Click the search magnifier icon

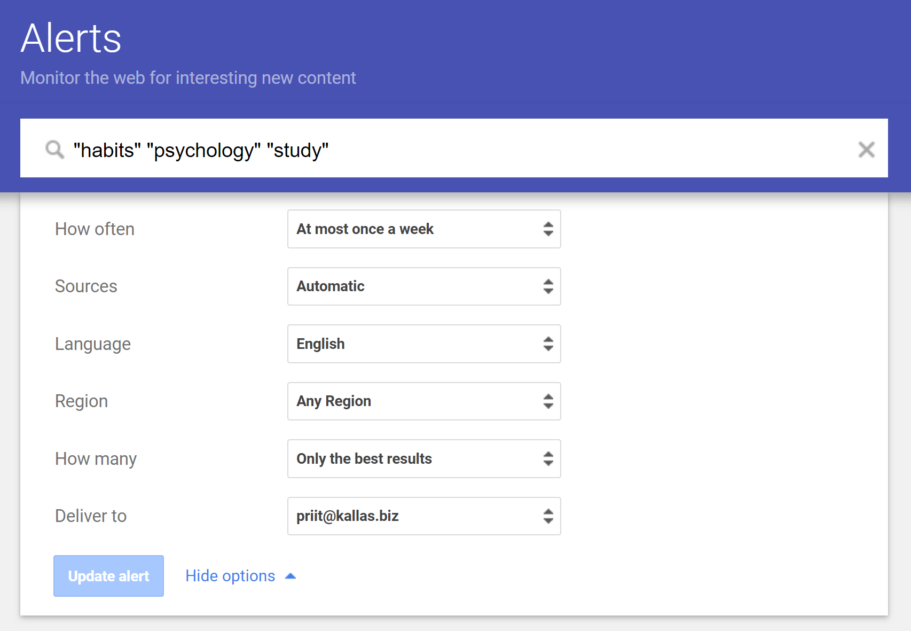coord(55,149)
